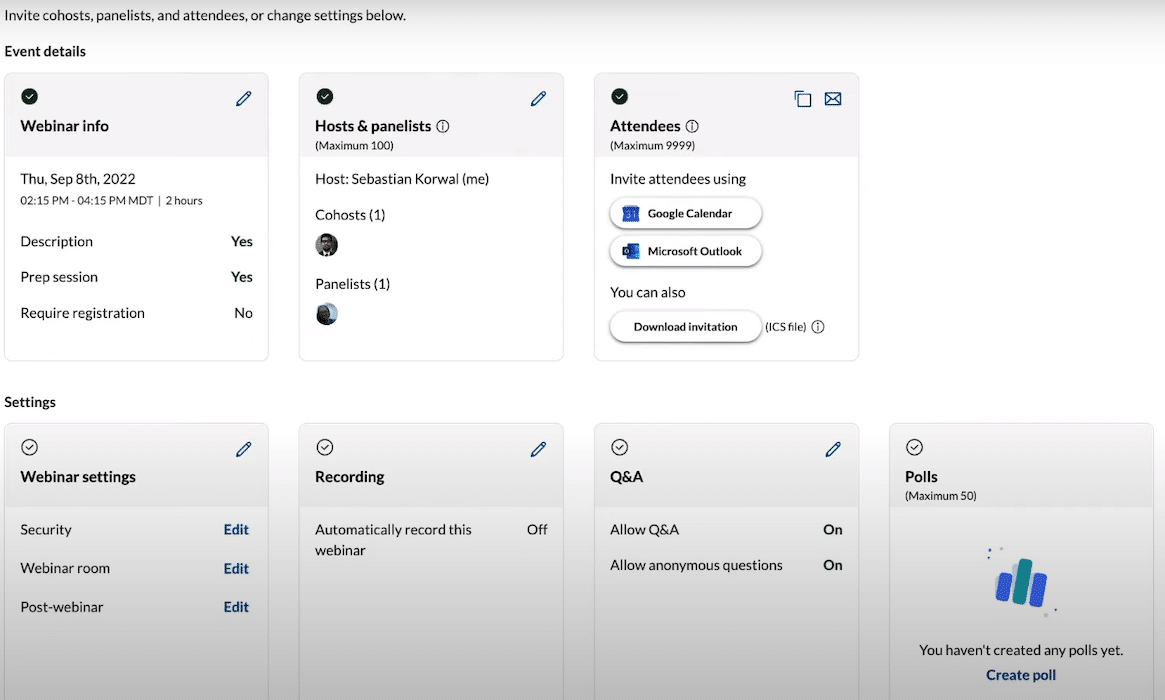Edit the Q&A settings pencil

click(x=833, y=448)
